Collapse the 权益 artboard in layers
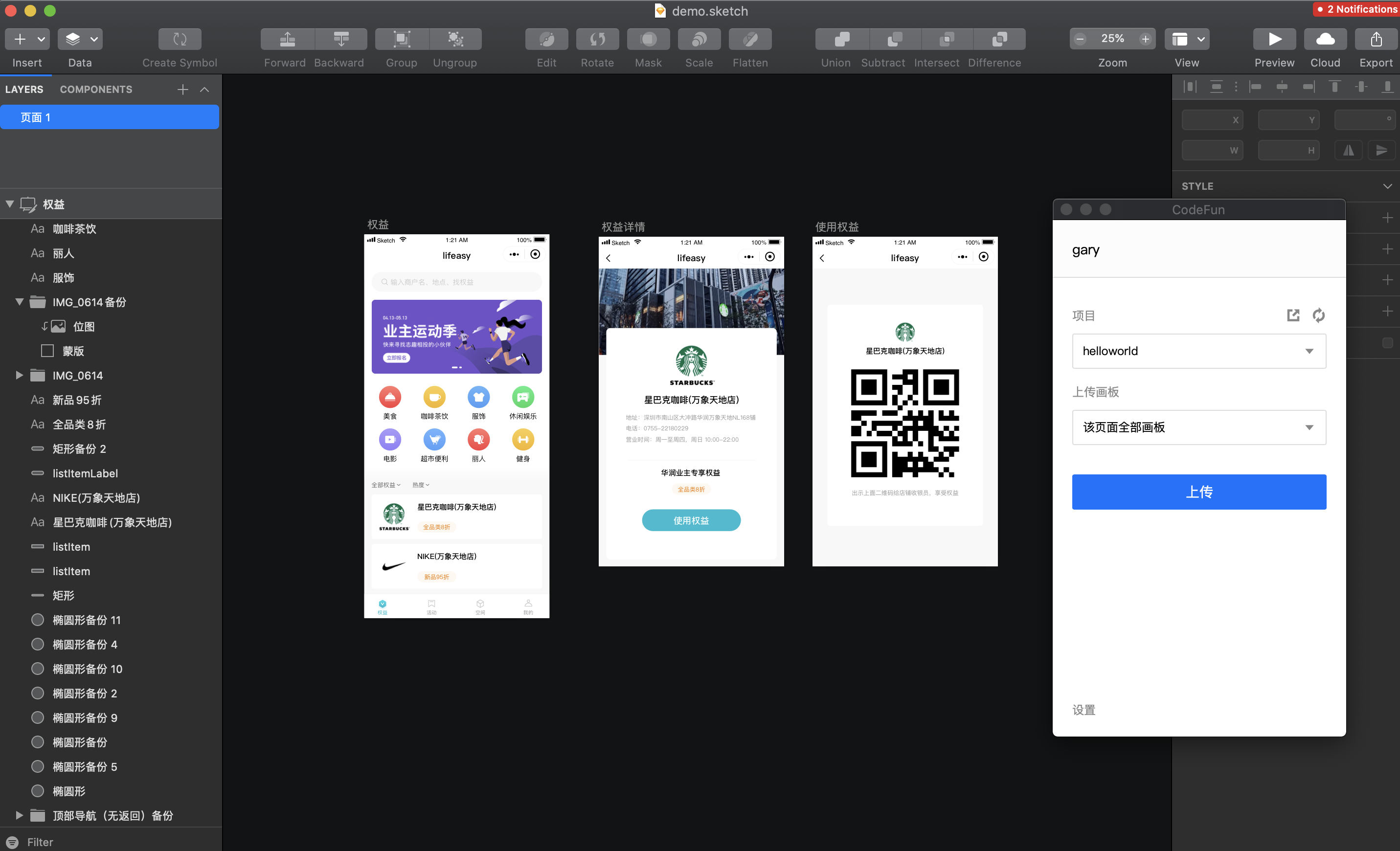This screenshot has height=851, width=1400. pos(10,204)
